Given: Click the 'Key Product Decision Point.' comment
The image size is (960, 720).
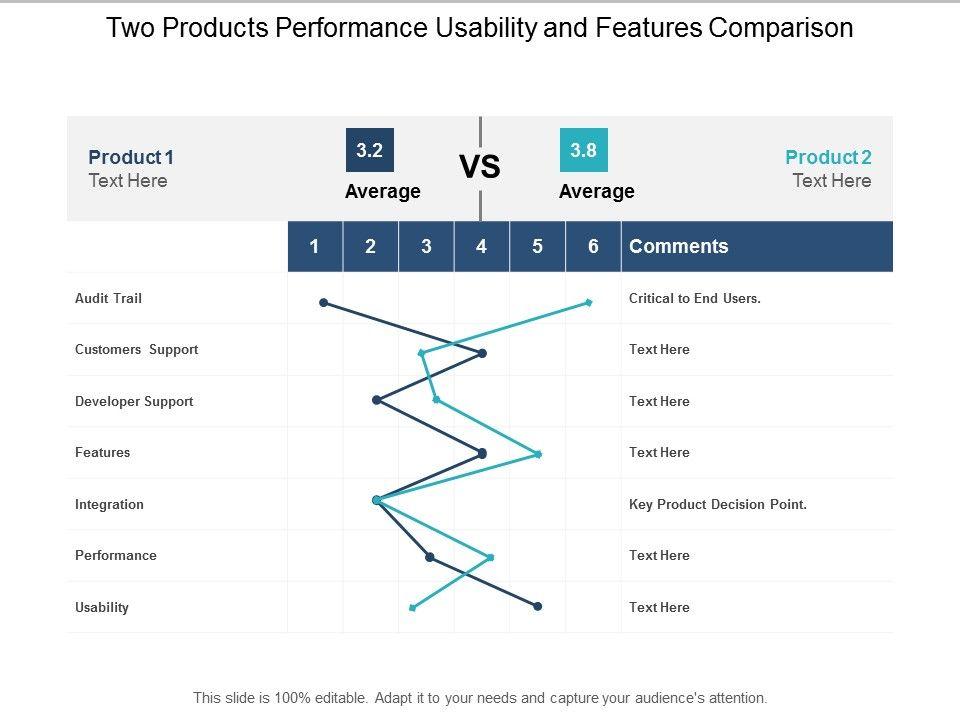Looking at the screenshot, I should pyautogui.click(x=717, y=504).
